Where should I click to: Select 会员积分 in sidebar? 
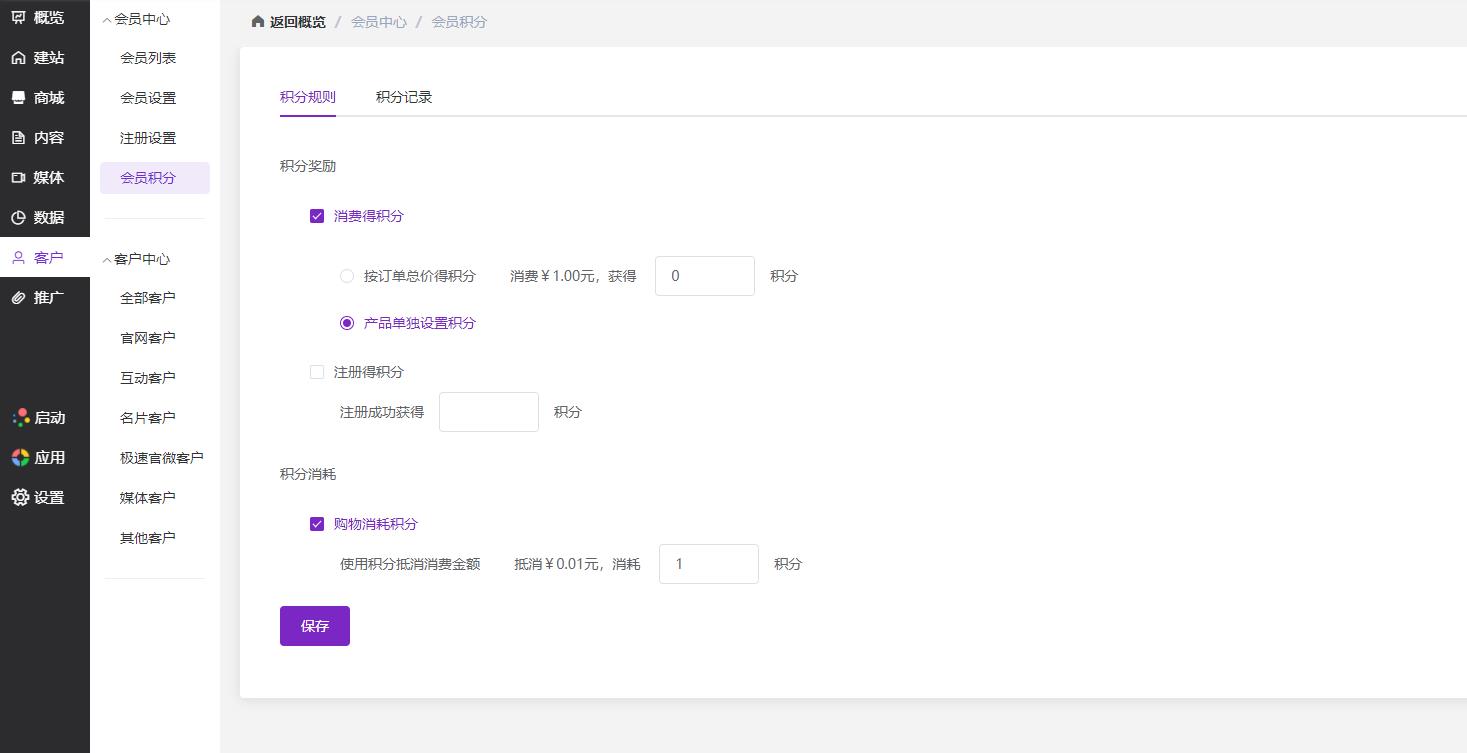click(155, 178)
